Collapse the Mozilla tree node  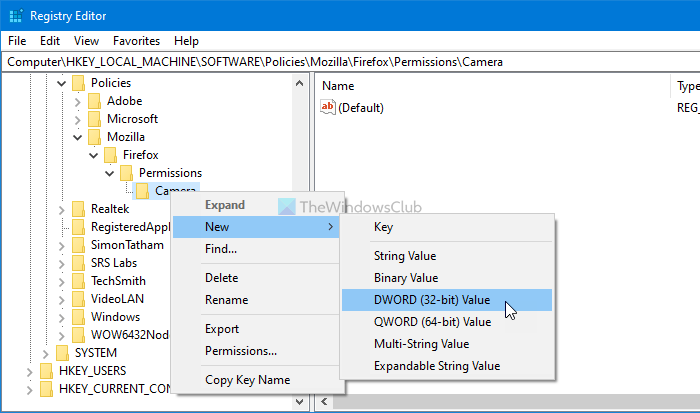coord(78,137)
